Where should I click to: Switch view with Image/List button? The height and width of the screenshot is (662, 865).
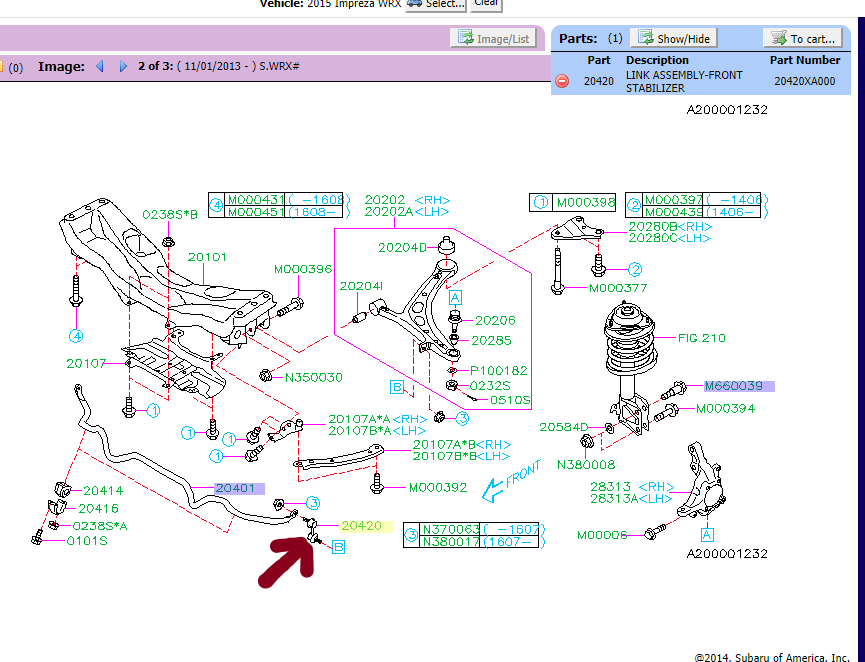(493, 39)
